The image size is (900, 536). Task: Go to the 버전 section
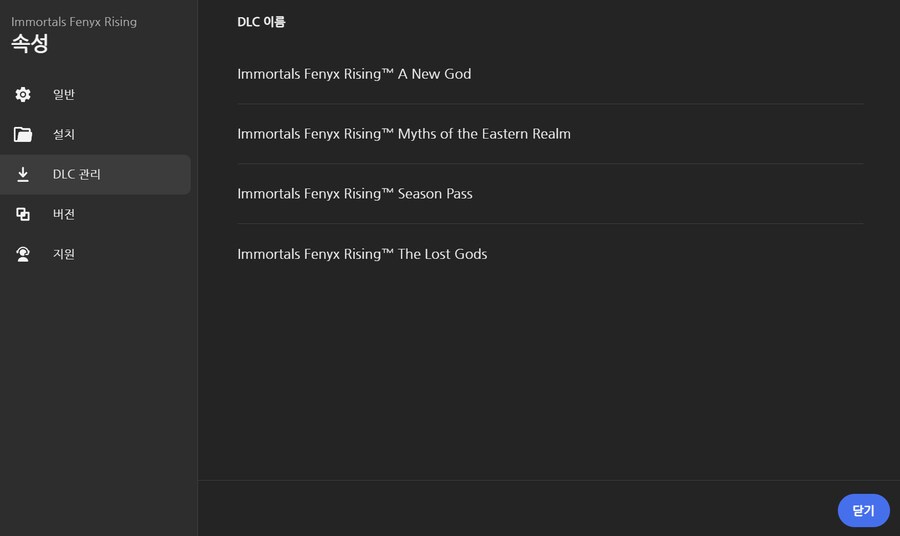(x=64, y=214)
